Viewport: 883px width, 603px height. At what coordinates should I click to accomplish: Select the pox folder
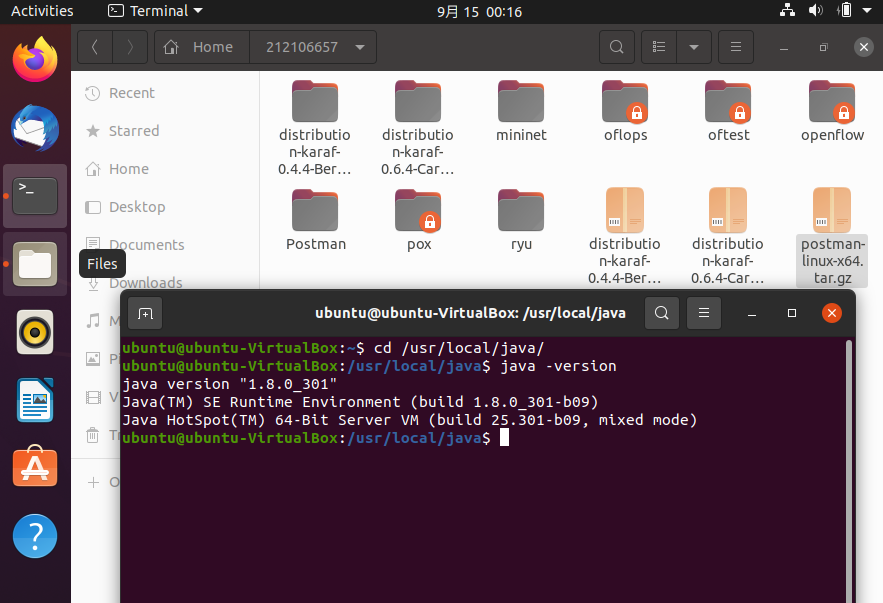[418, 220]
